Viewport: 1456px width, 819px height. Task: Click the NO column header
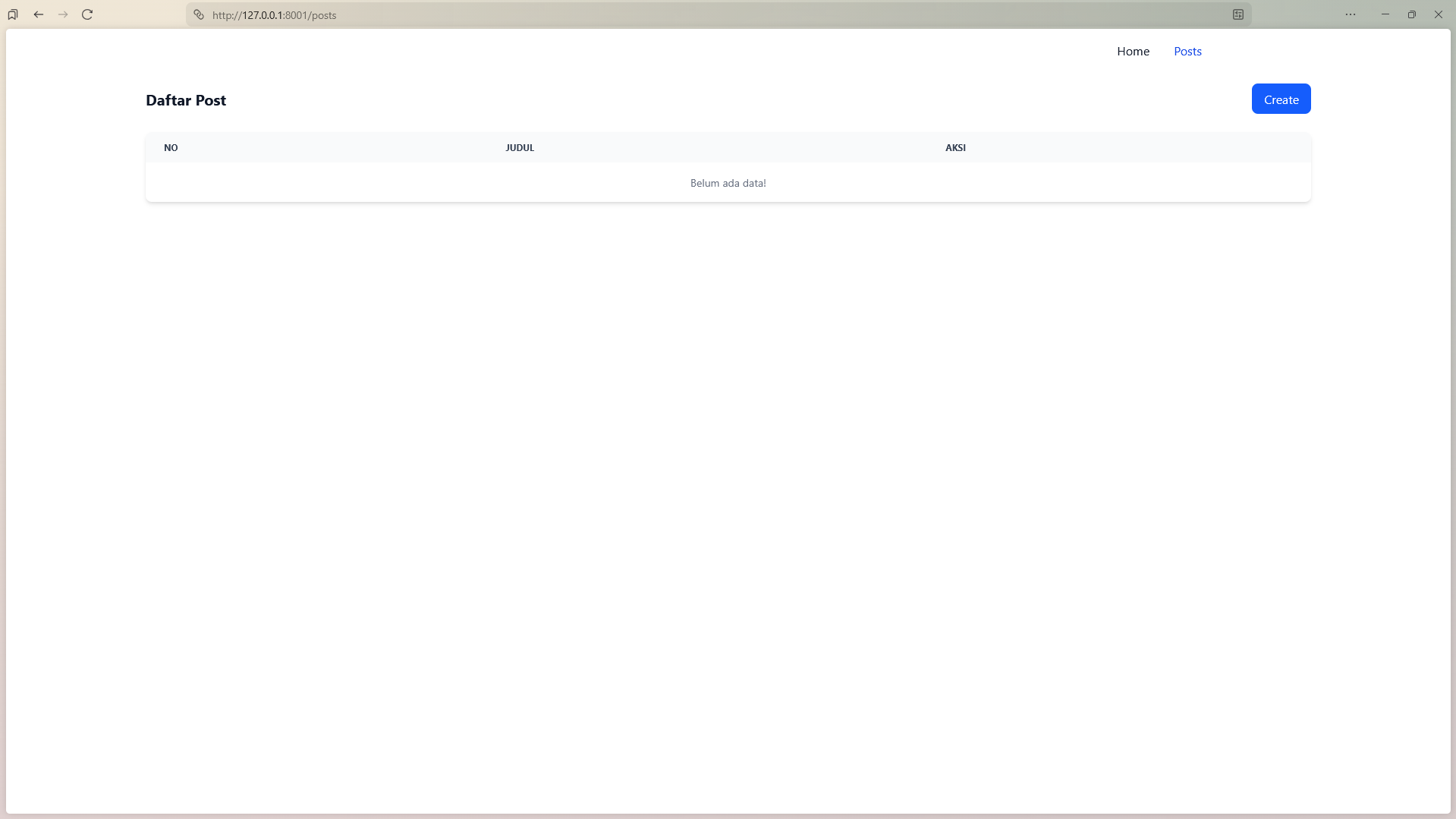[171, 148]
